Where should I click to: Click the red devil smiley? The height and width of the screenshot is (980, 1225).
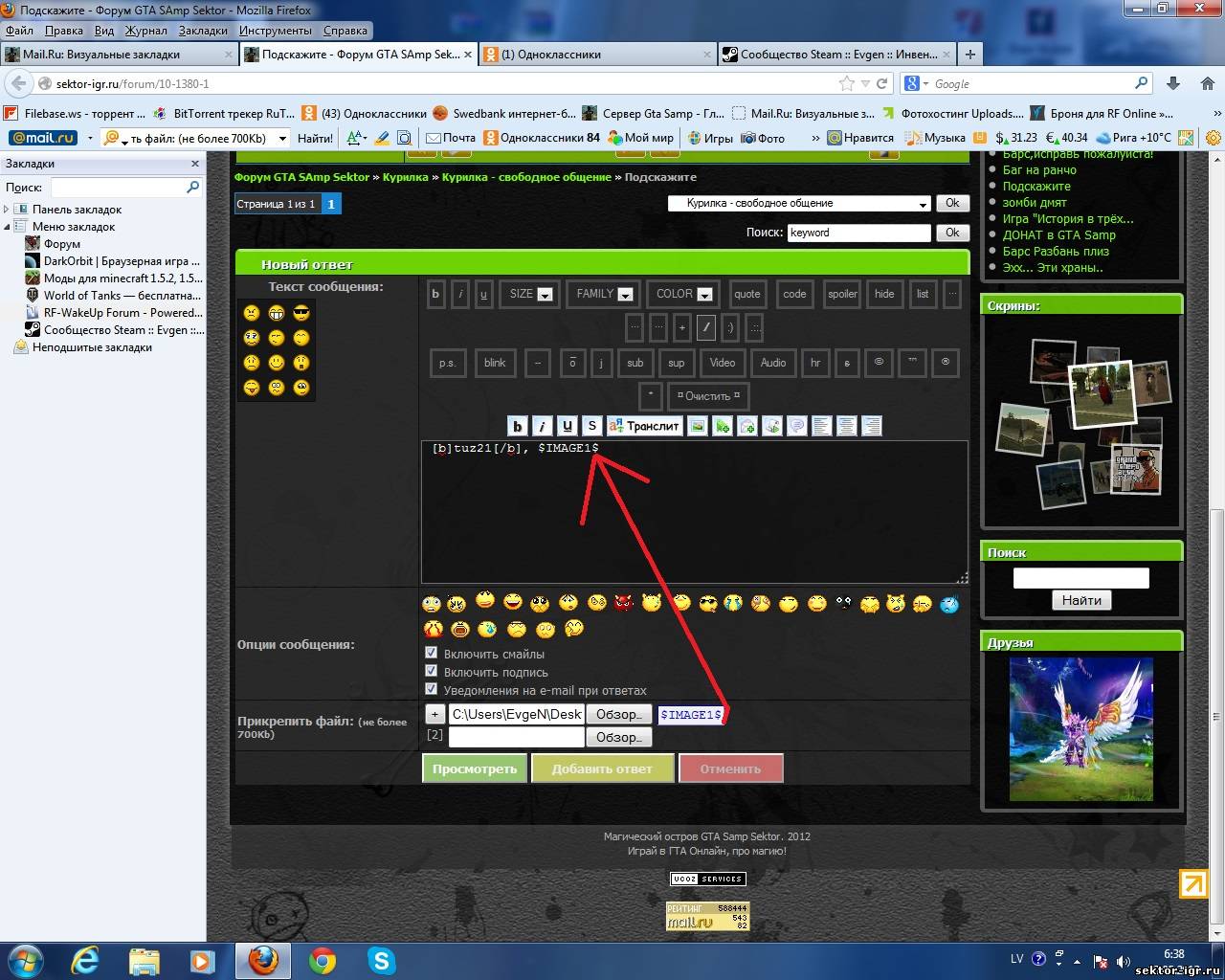point(624,603)
